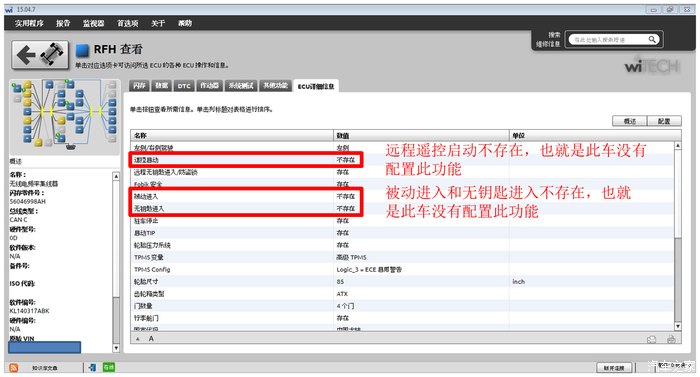The width and height of the screenshot is (700, 377).
Task: Click the CAN C bus type value
Action: [18, 220]
